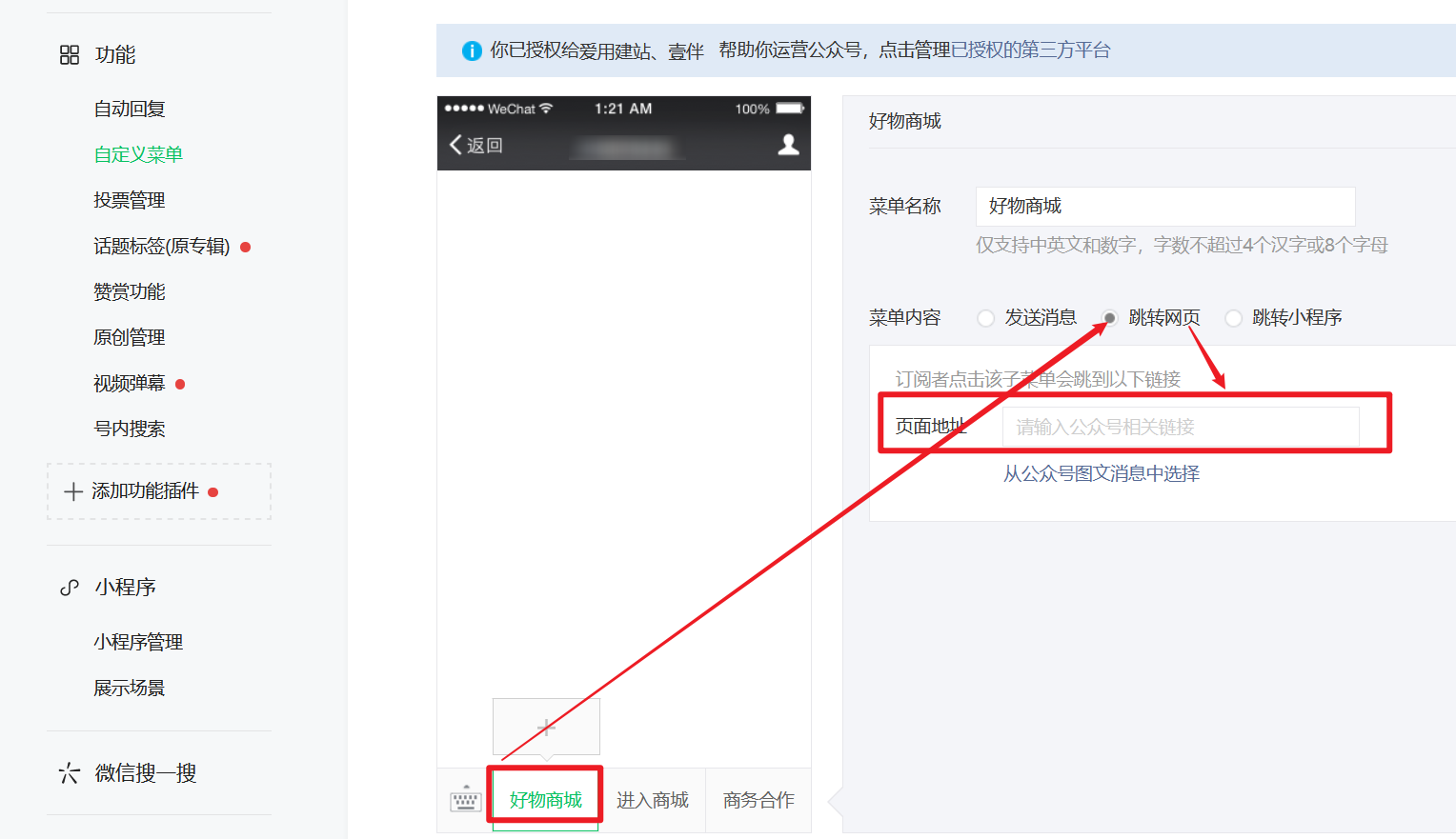Click the 添加功能插件 button

pos(159,491)
